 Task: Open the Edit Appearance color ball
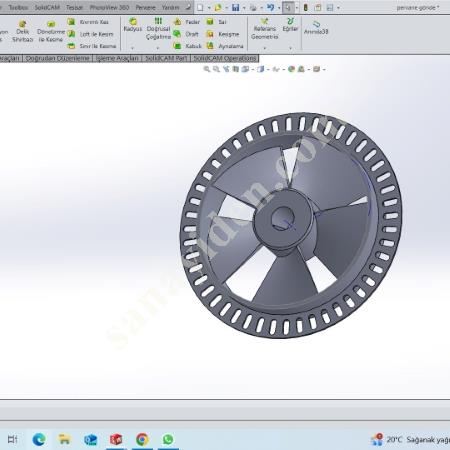(x=291, y=69)
